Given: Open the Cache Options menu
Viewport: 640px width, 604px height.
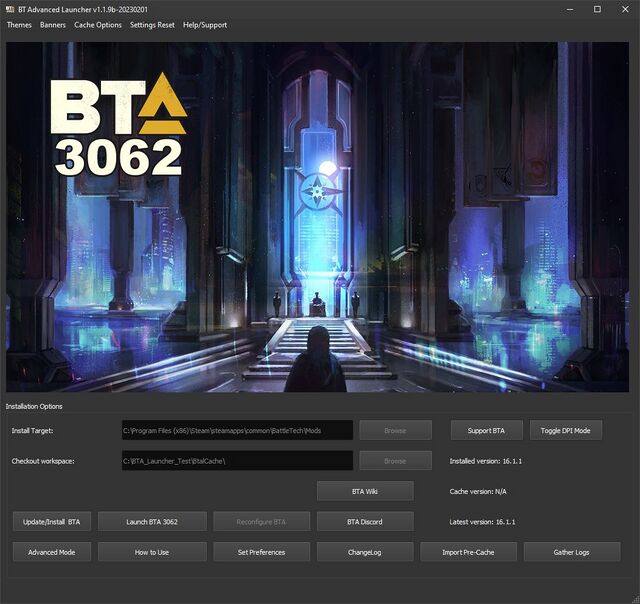Looking at the screenshot, I should point(98,25).
